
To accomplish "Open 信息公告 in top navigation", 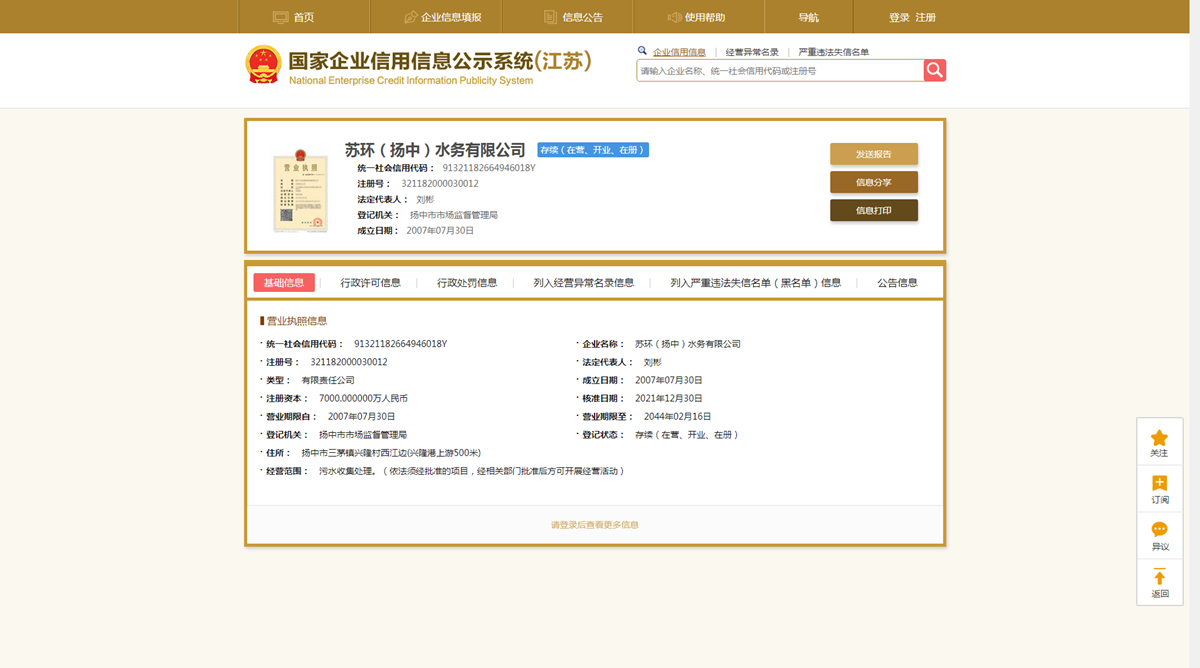I will [x=573, y=17].
